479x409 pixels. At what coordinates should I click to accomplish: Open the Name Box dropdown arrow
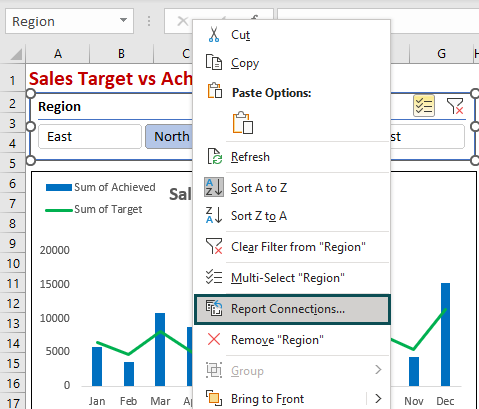click(x=123, y=21)
